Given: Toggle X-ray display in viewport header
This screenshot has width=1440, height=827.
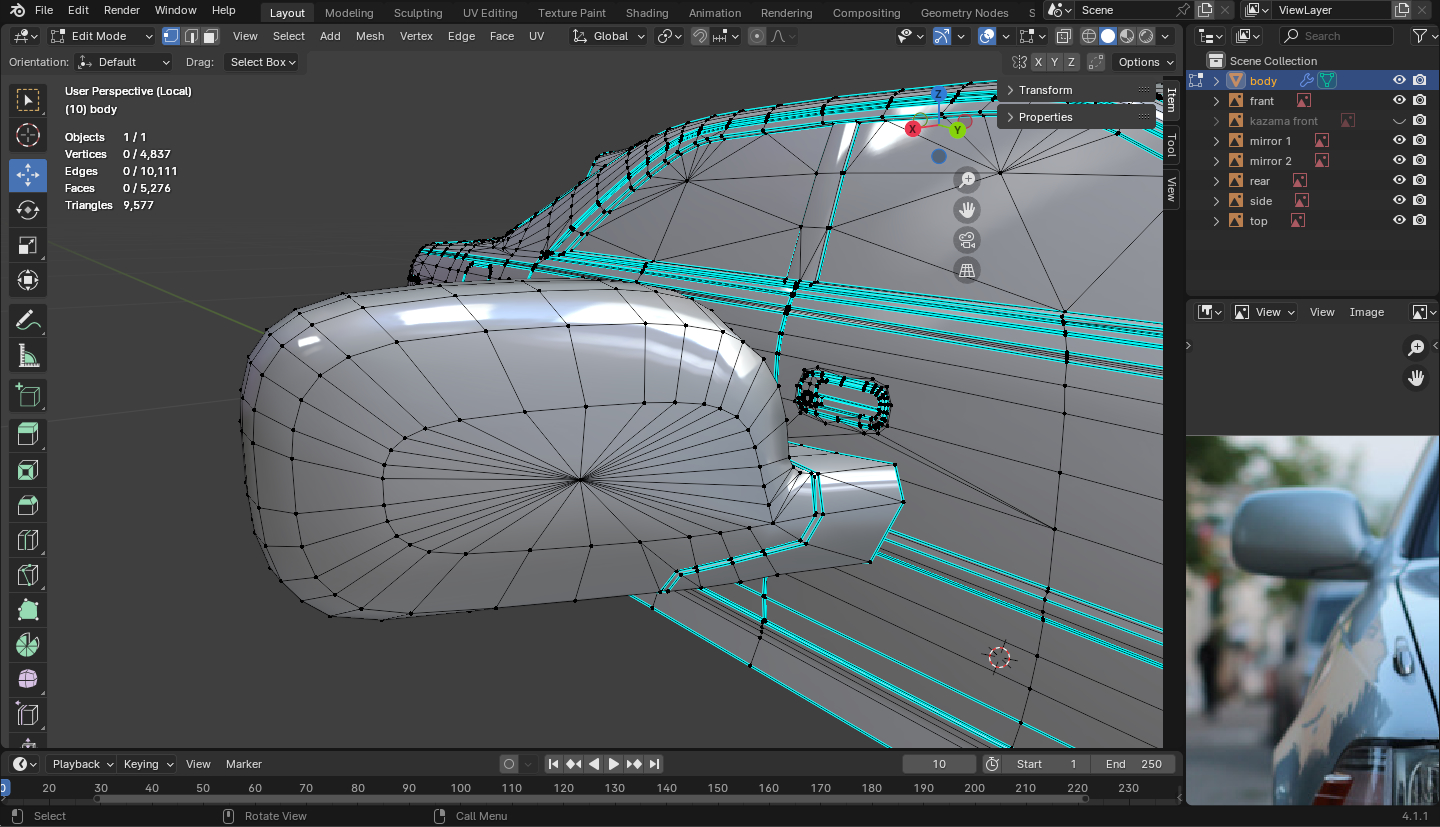Looking at the screenshot, I should 1063,36.
